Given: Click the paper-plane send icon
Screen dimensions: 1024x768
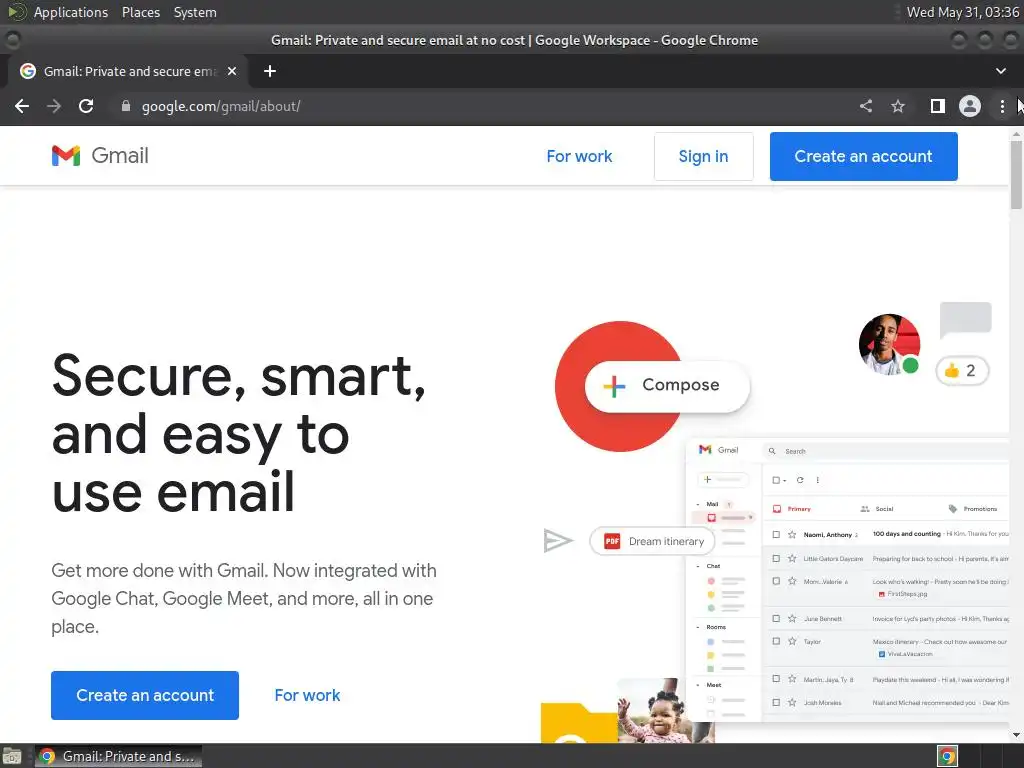Looking at the screenshot, I should (x=558, y=541).
